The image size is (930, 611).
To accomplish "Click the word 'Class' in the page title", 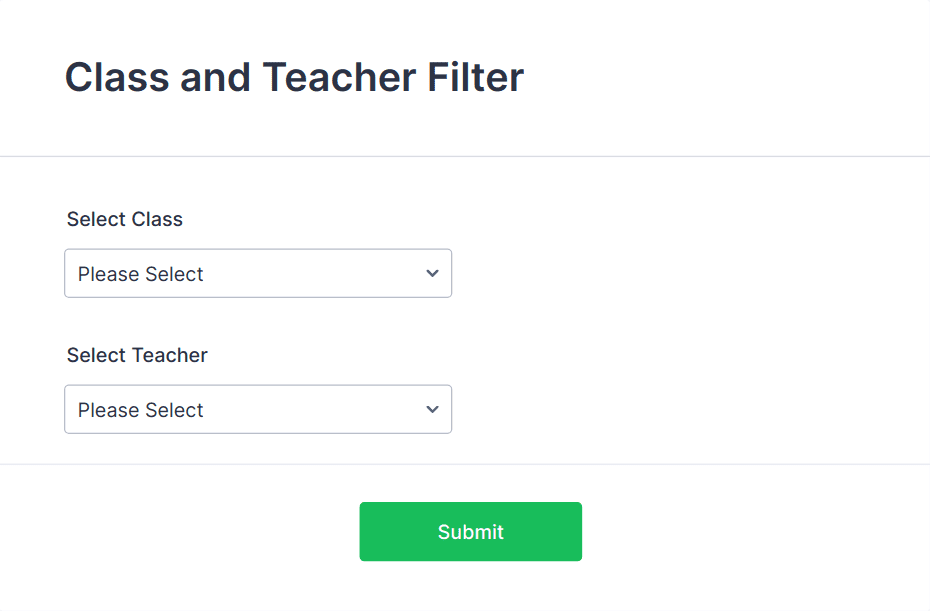I will [117, 77].
